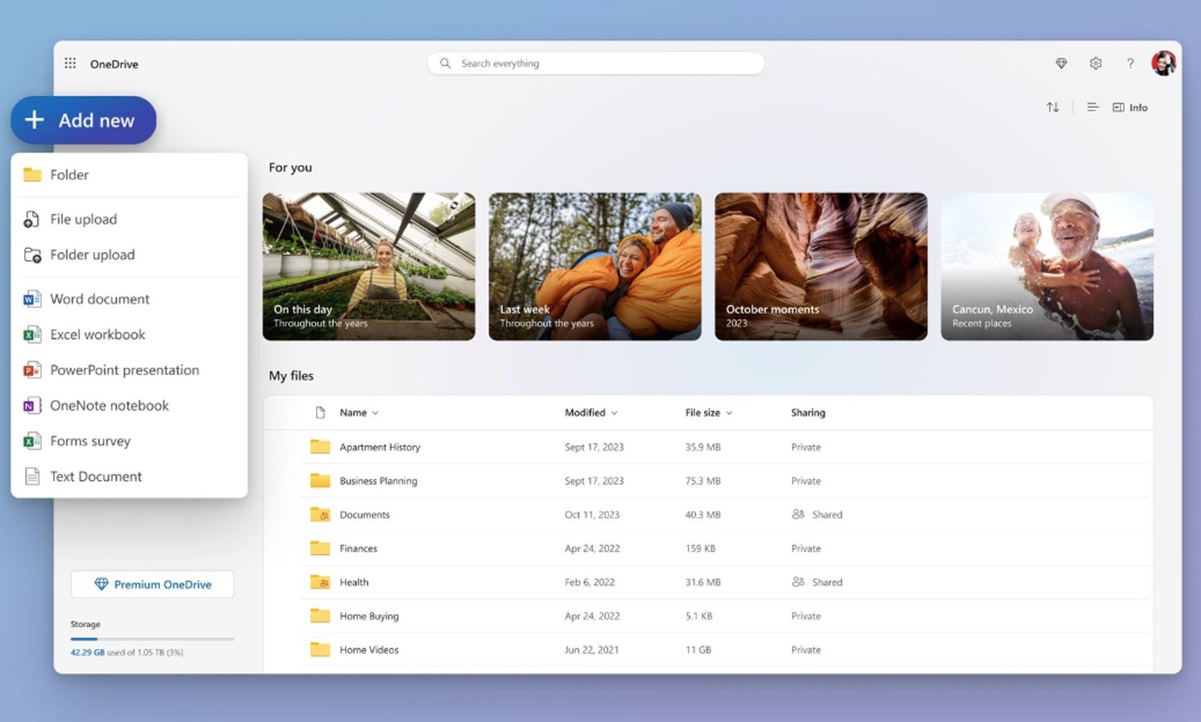Click the Search everything field
Image resolution: width=1201 pixels, height=722 pixels.
[x=596, y=64]
